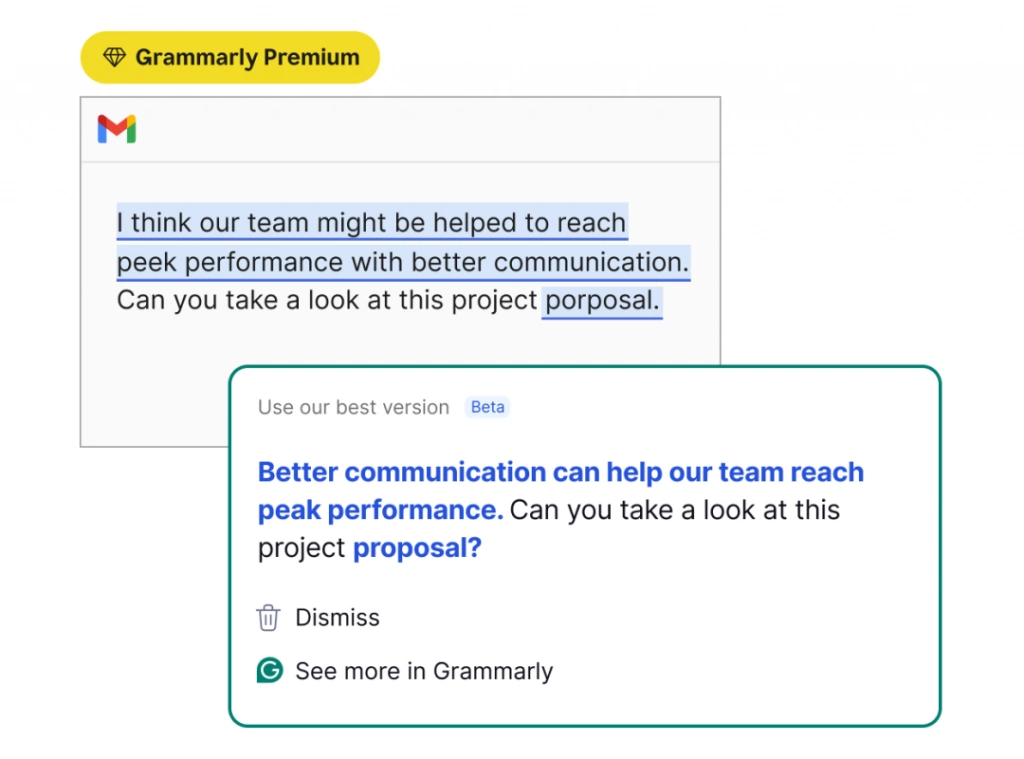Dismiss the suggested rewrite
This screenshot has height=759, width=1024.
coord(318,617)
